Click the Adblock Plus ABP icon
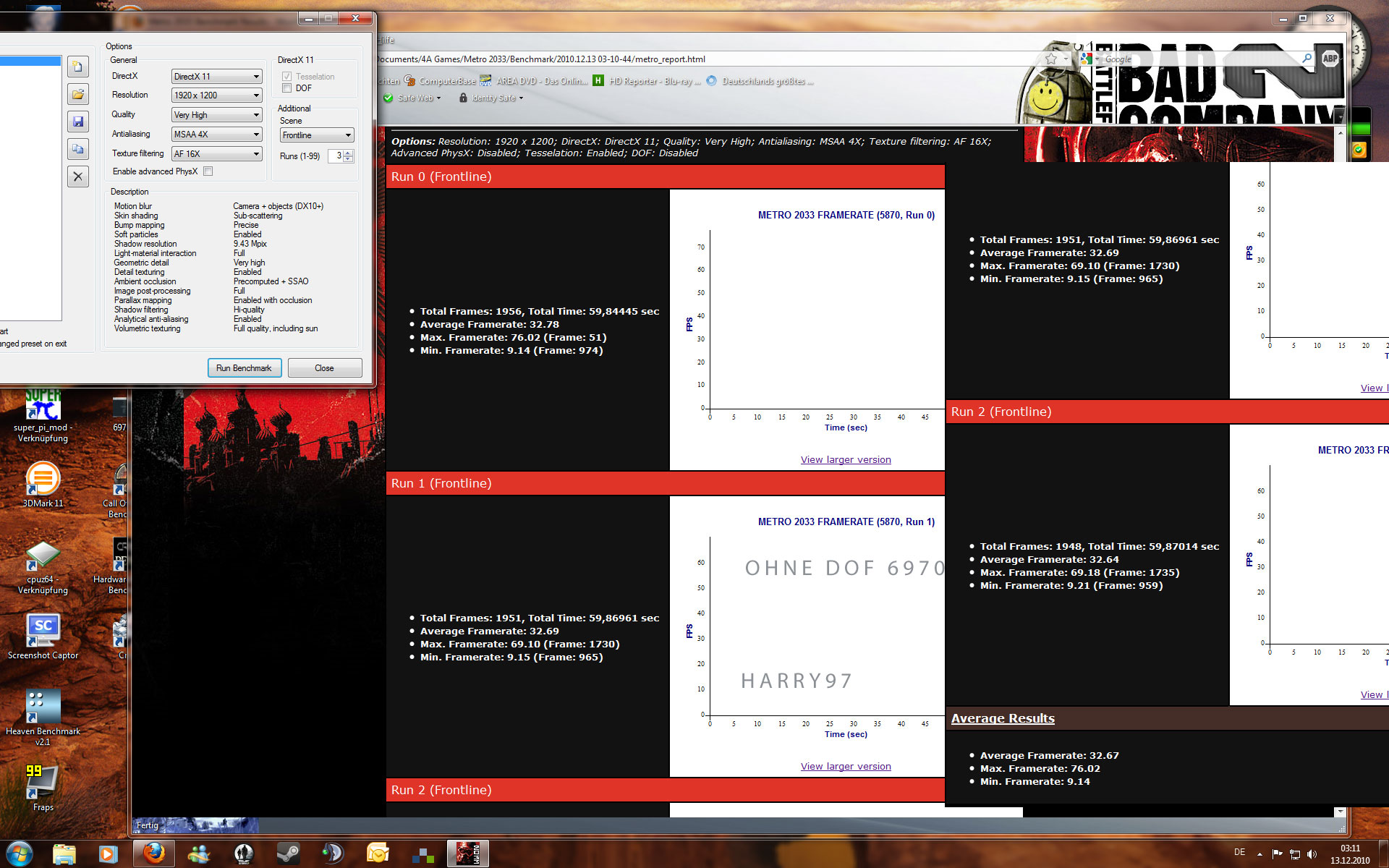 click(1330, 59)
